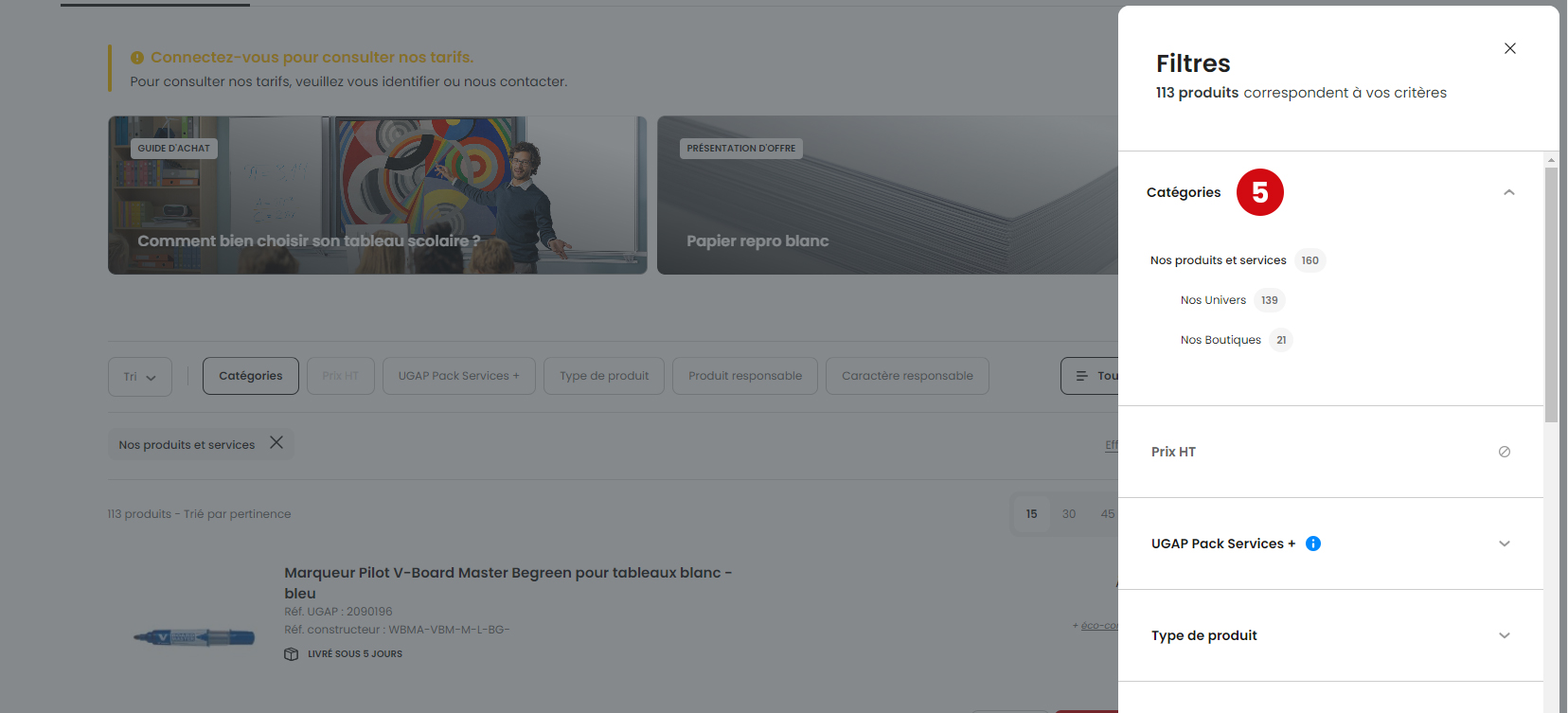Click the Catégories filter button in toolbar
Screen dimensions: 1568x713
[x=251, y=376]
